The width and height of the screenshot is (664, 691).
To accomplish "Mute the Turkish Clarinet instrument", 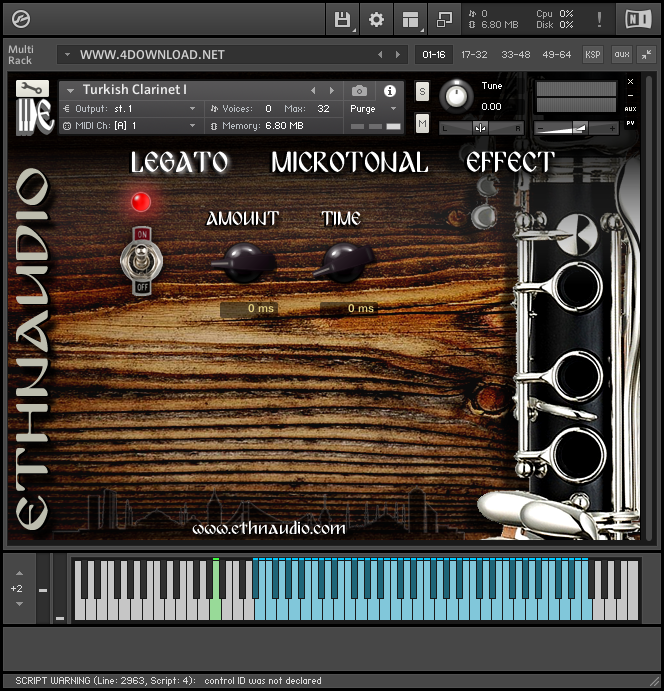I will click(422, 123).
